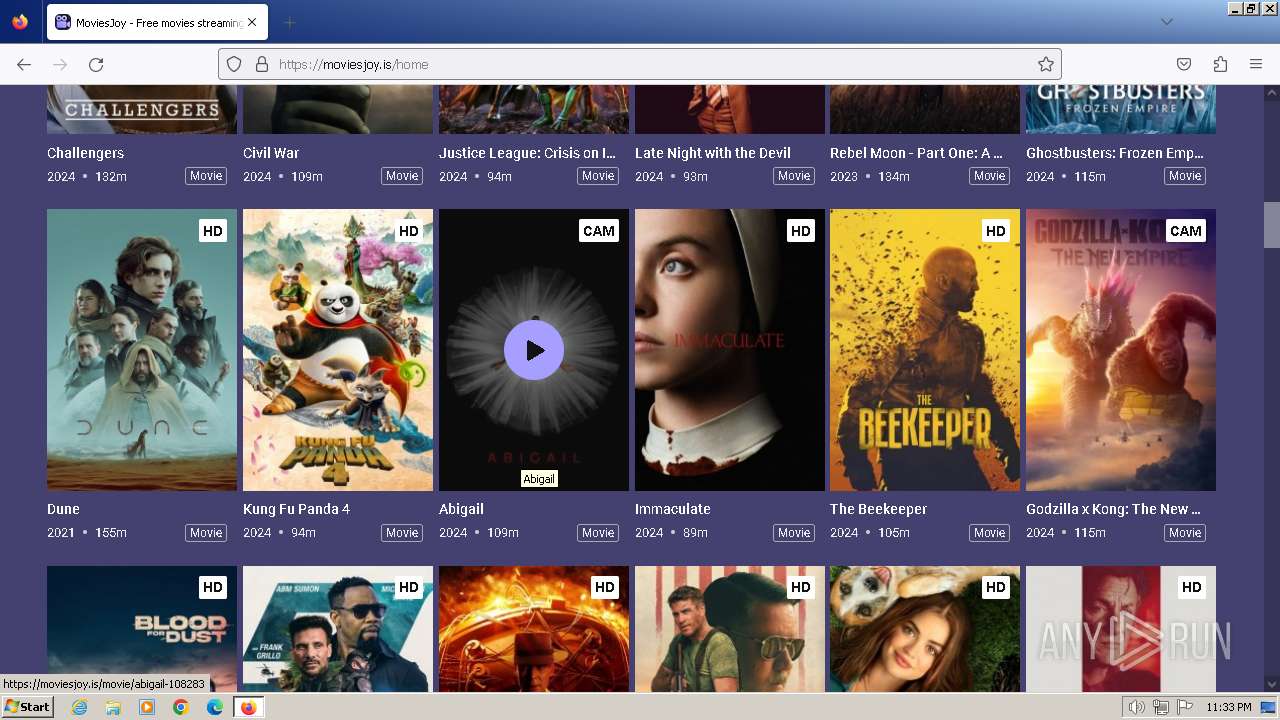Image resolution: width=1280 pixels, height=720 pixels.
Task: Click The Beekeeper title text
Action: click(879, 509)
